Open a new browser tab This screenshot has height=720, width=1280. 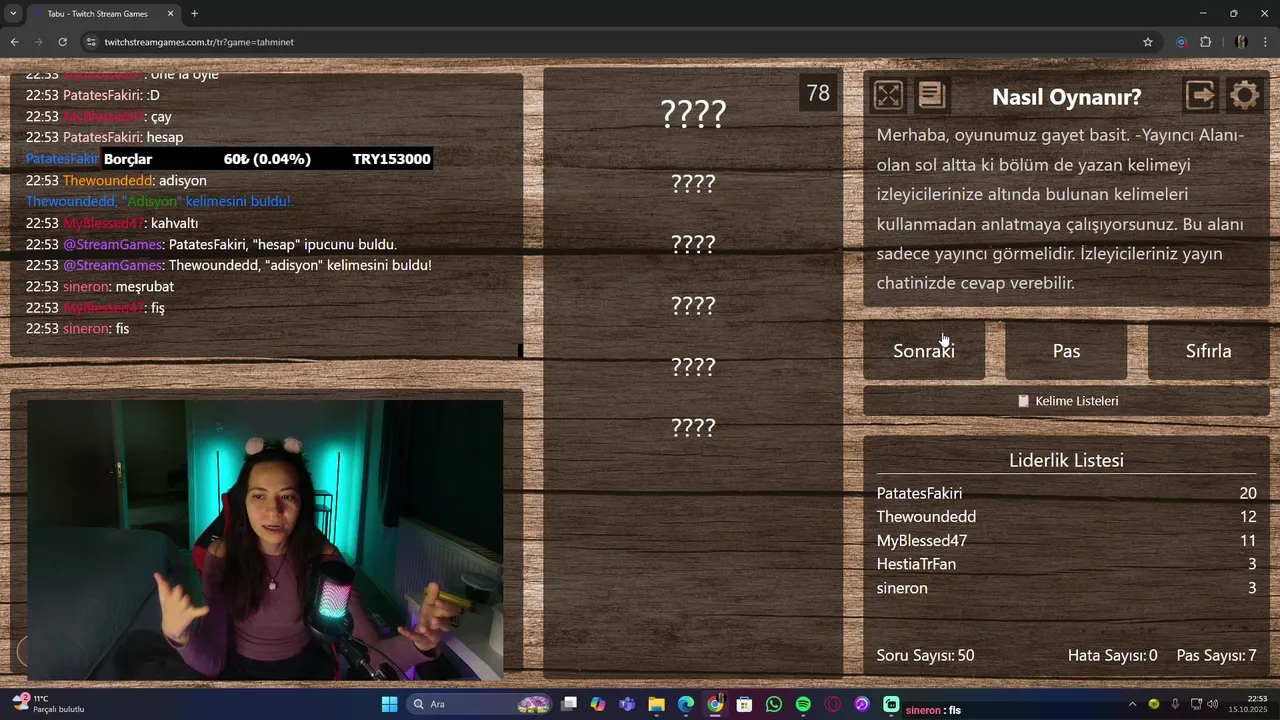(x=194, y=14)
